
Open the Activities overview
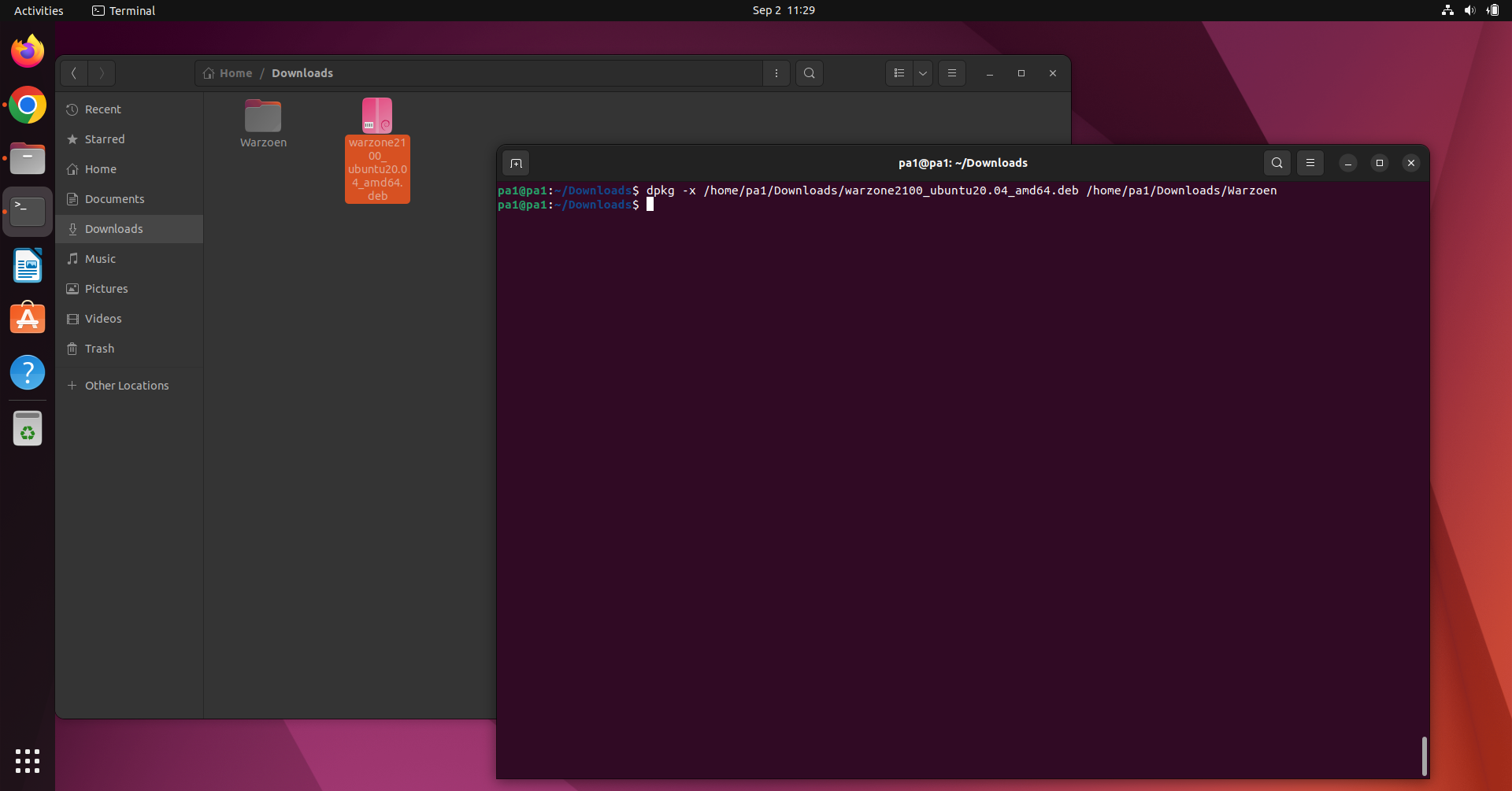point(38,10)
